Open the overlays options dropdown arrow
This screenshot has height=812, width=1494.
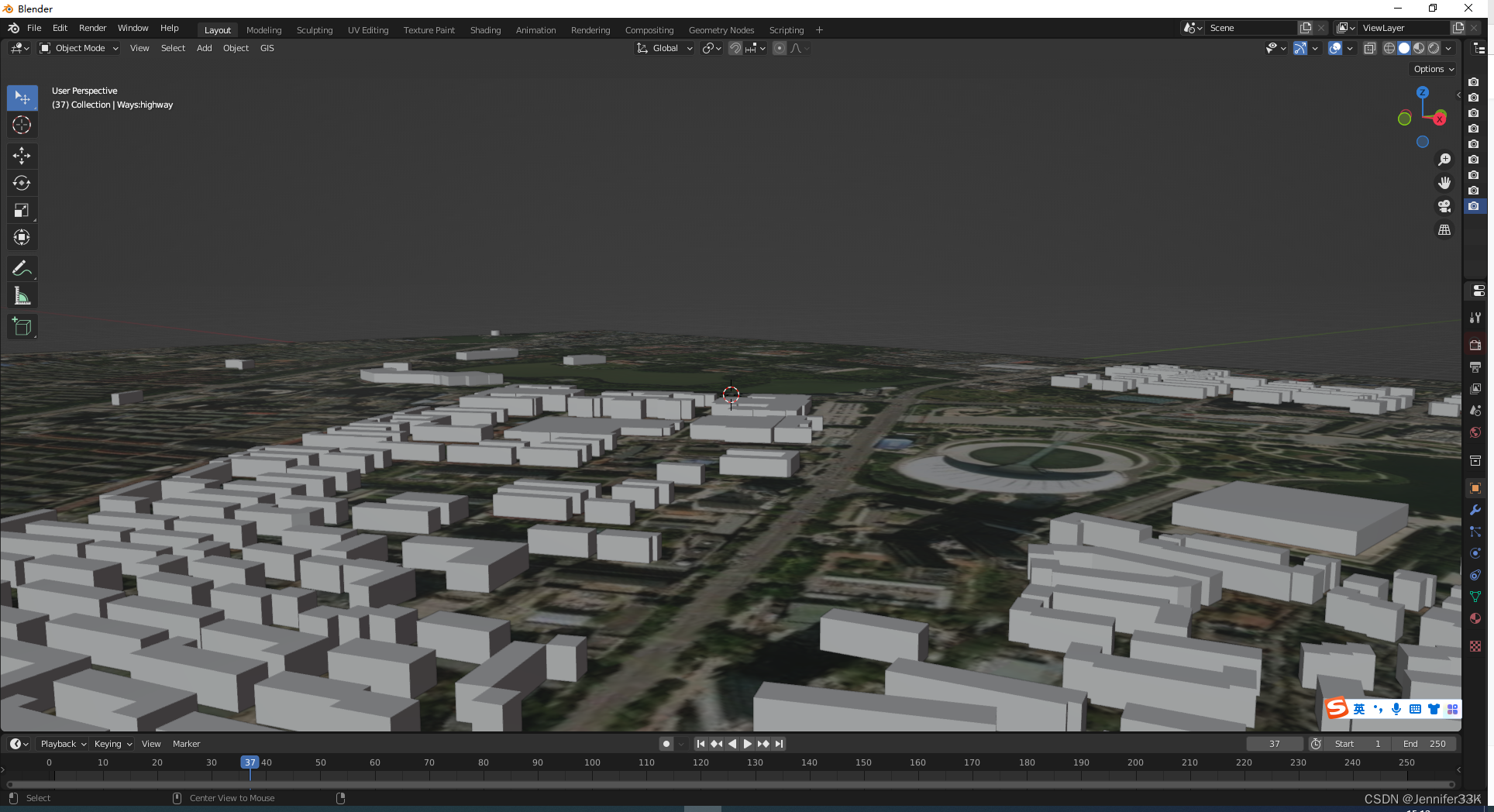(x=1350, y=48)
